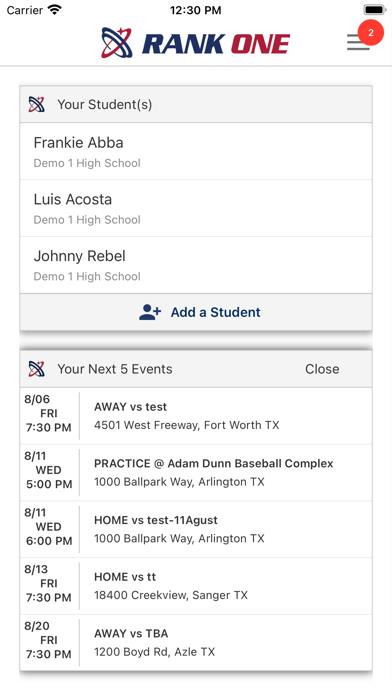Open the AWAY vs test event
The image size is (392, 696).
(x=196, y=416)
